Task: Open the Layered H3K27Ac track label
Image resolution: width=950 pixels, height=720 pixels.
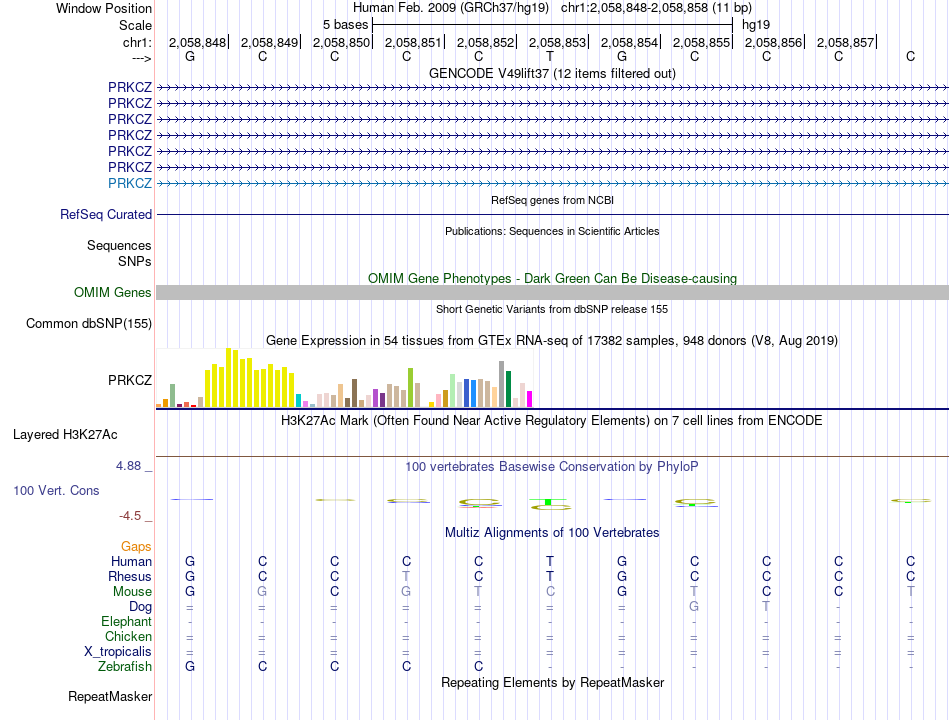Action: [65, 435]
